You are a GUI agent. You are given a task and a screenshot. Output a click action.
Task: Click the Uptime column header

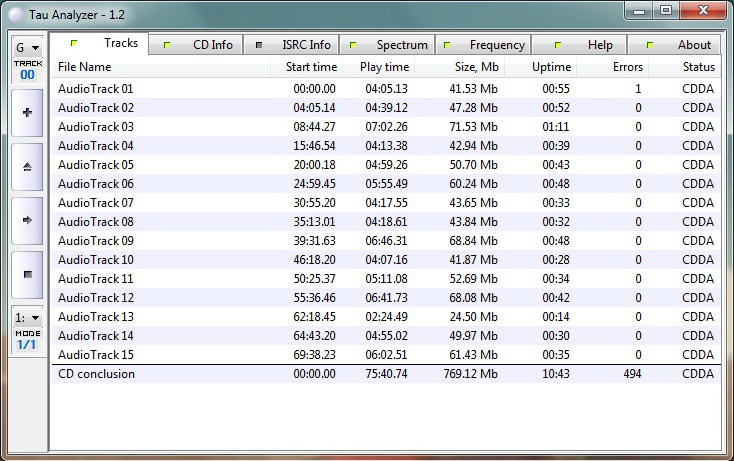(541, 67)
